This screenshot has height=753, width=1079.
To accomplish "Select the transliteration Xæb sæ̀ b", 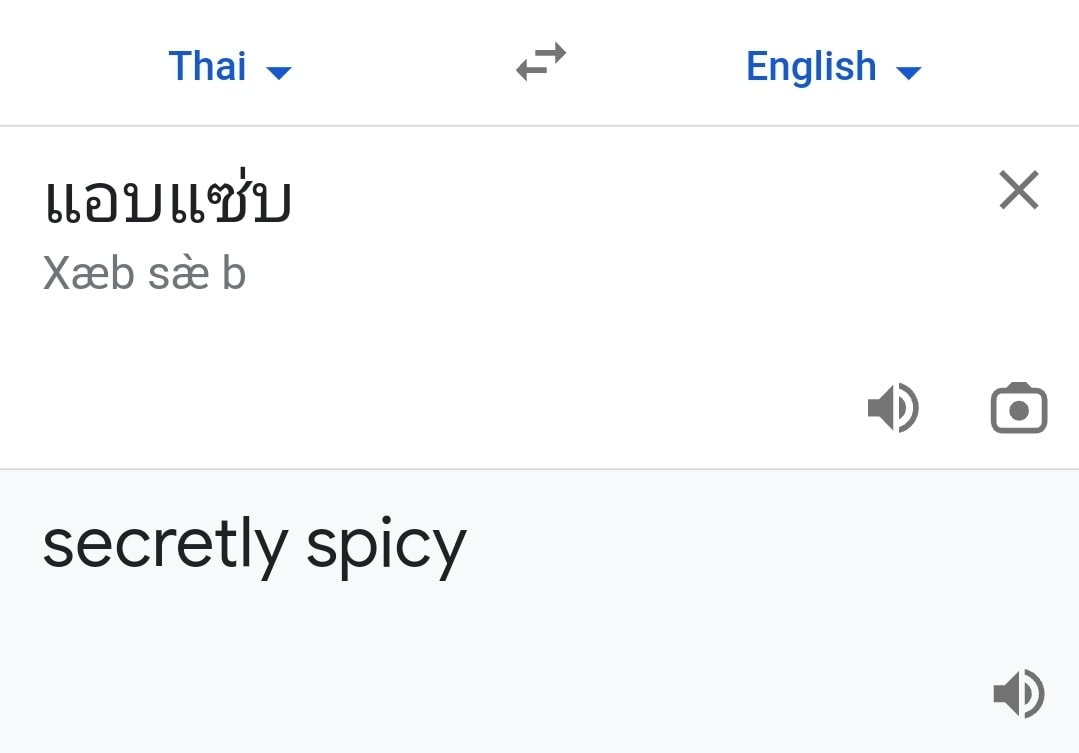I will pos(143,272).
